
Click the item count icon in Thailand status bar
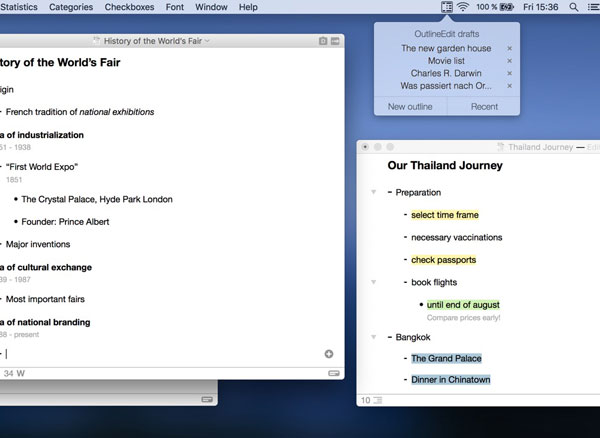pyautogui.click(x=378, y=400)
